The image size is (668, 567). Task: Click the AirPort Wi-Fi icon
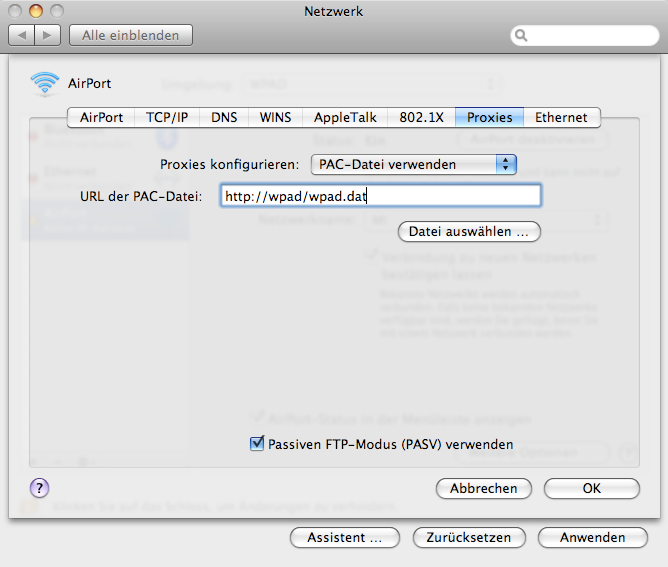(x=45, y=83)
